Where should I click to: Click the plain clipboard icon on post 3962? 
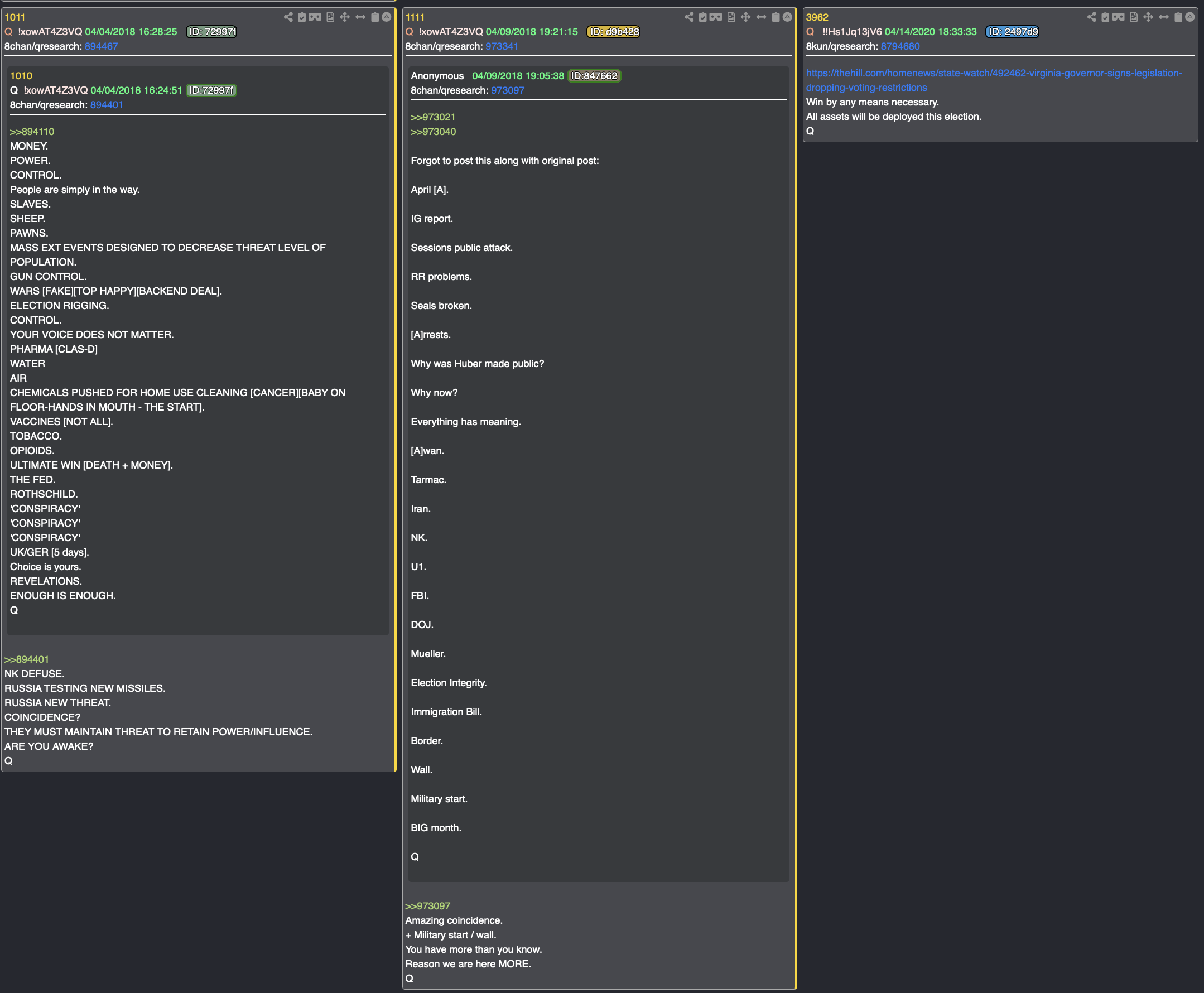click(x=1179, y=17)
